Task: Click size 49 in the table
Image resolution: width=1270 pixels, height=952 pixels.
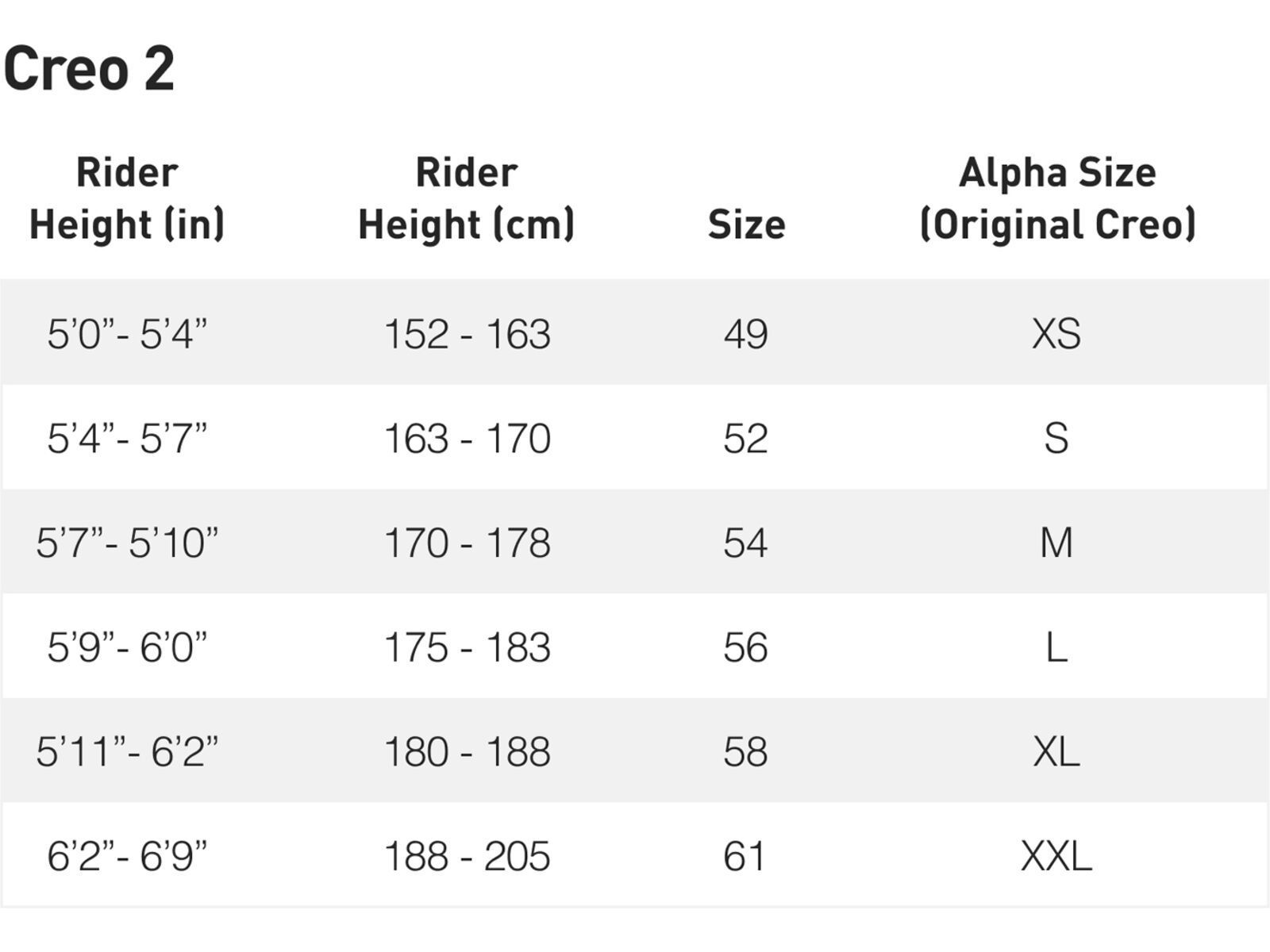Action: tap(745, 333)
